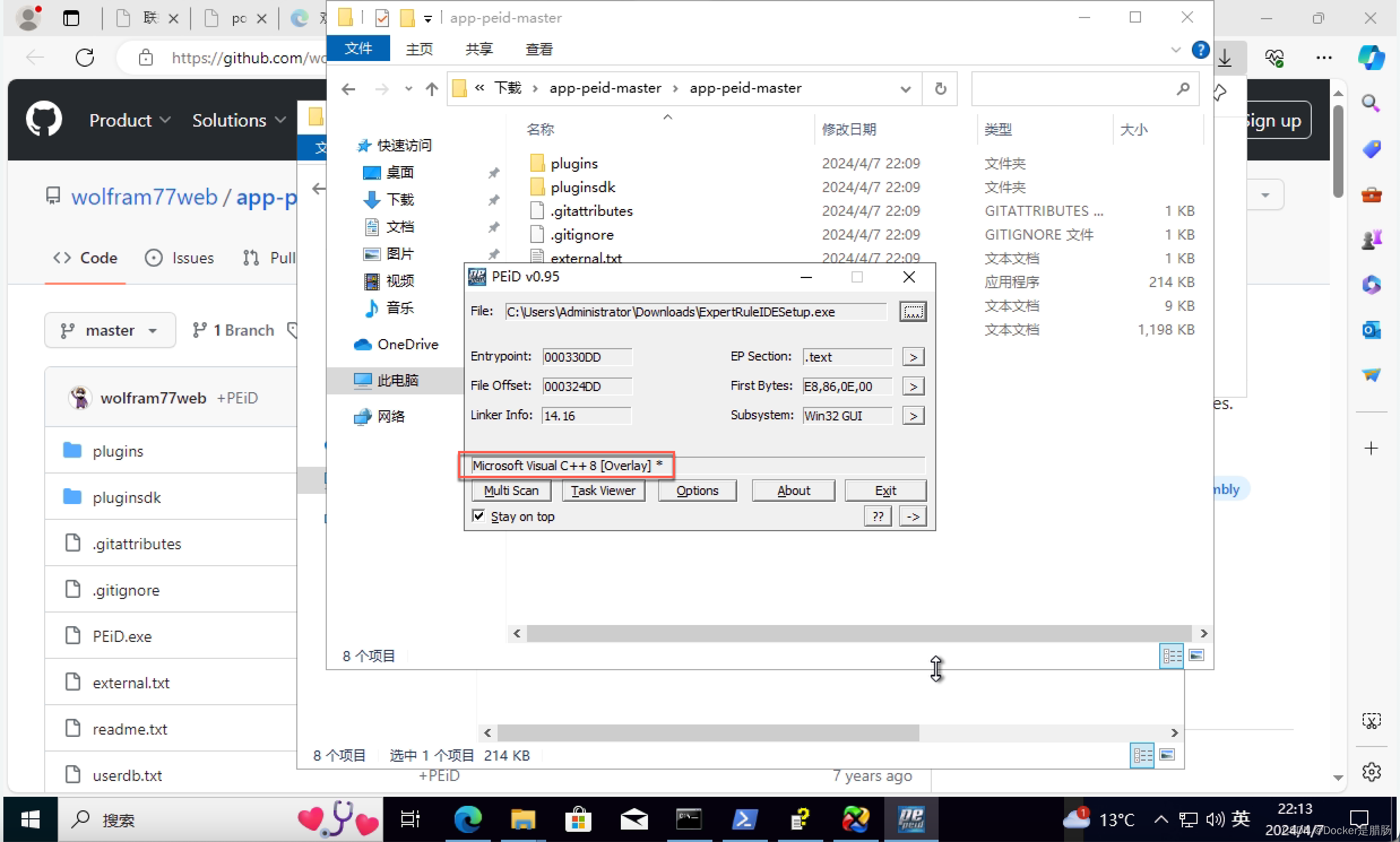This screenshot has width=1400, height=842.
Task: Select 图片 in navigation pane
Action: 389,254
